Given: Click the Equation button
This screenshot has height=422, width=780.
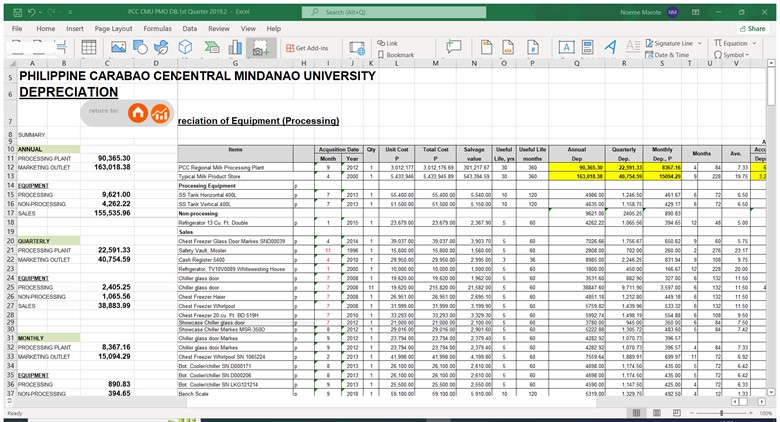Looking at the screenshot, I should [731, 43].
